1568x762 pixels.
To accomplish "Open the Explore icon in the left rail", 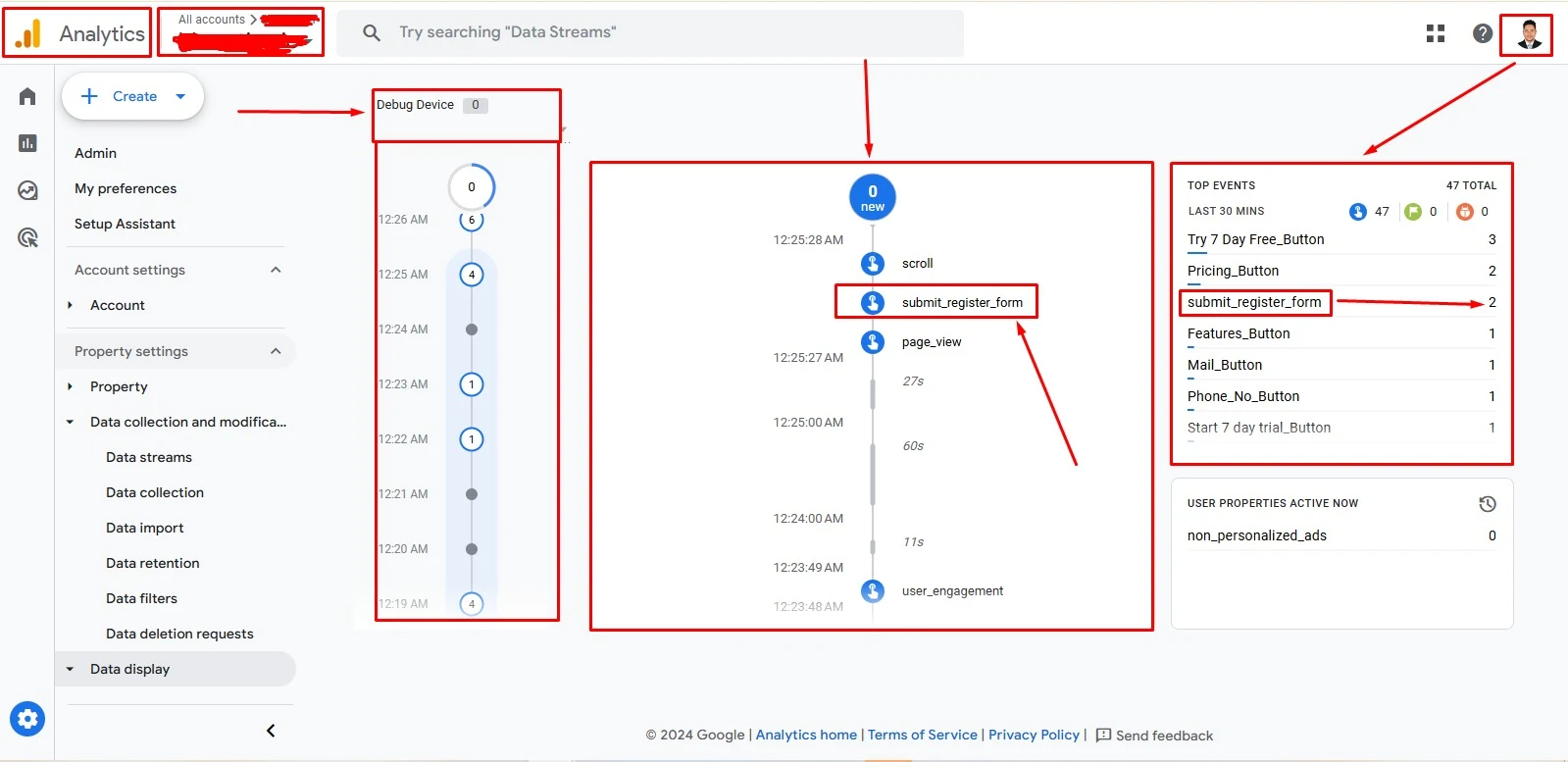I will pos(27,190).
